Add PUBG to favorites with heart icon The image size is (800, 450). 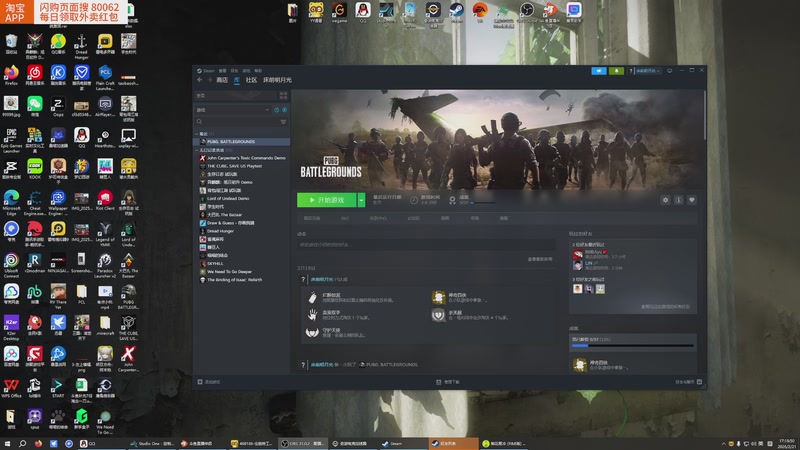point(692,200)
